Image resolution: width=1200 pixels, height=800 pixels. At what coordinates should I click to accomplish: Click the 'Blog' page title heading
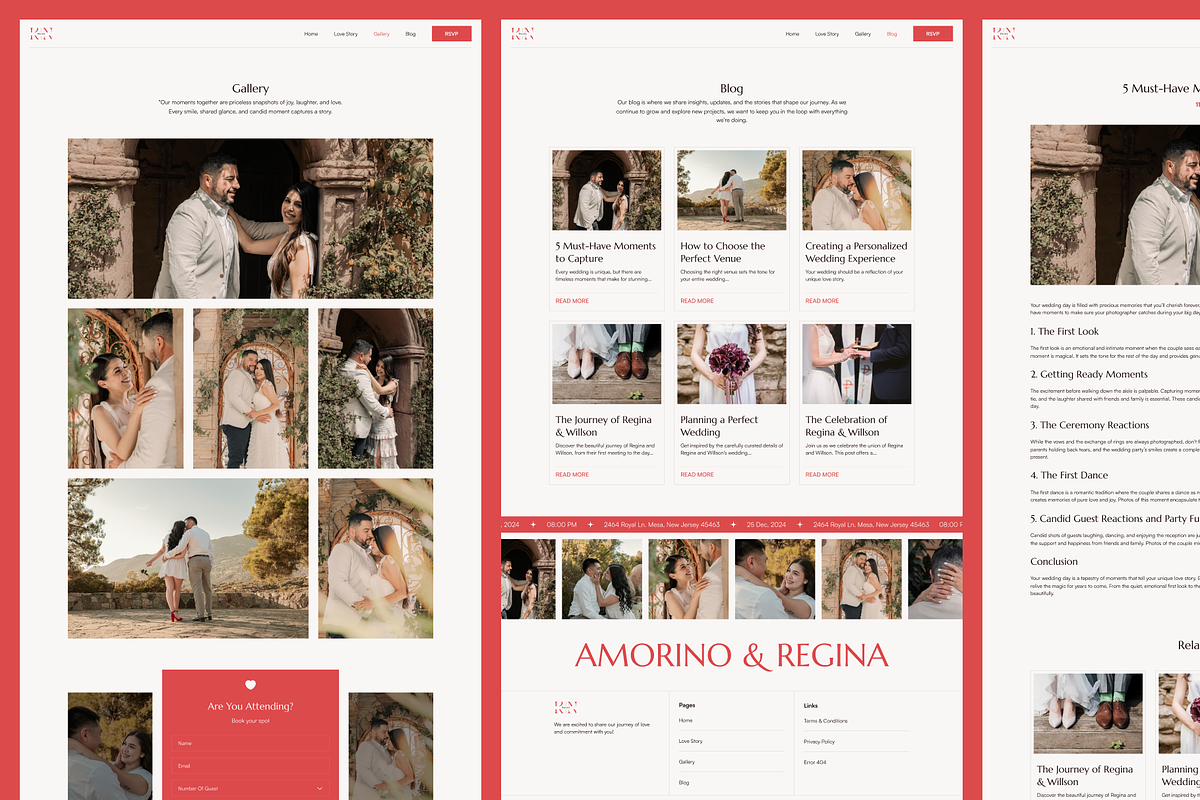click(x=731, y=88)
